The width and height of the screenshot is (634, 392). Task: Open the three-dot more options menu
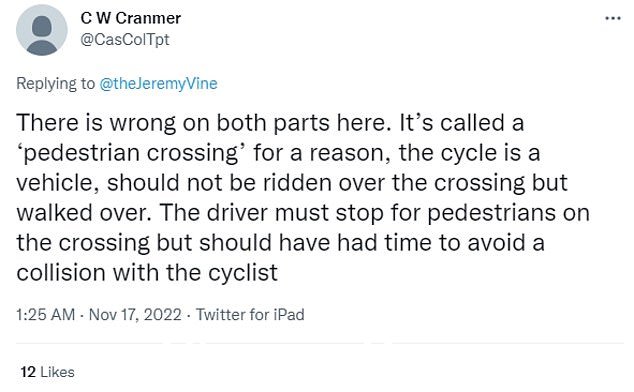[x=613, y=18]
